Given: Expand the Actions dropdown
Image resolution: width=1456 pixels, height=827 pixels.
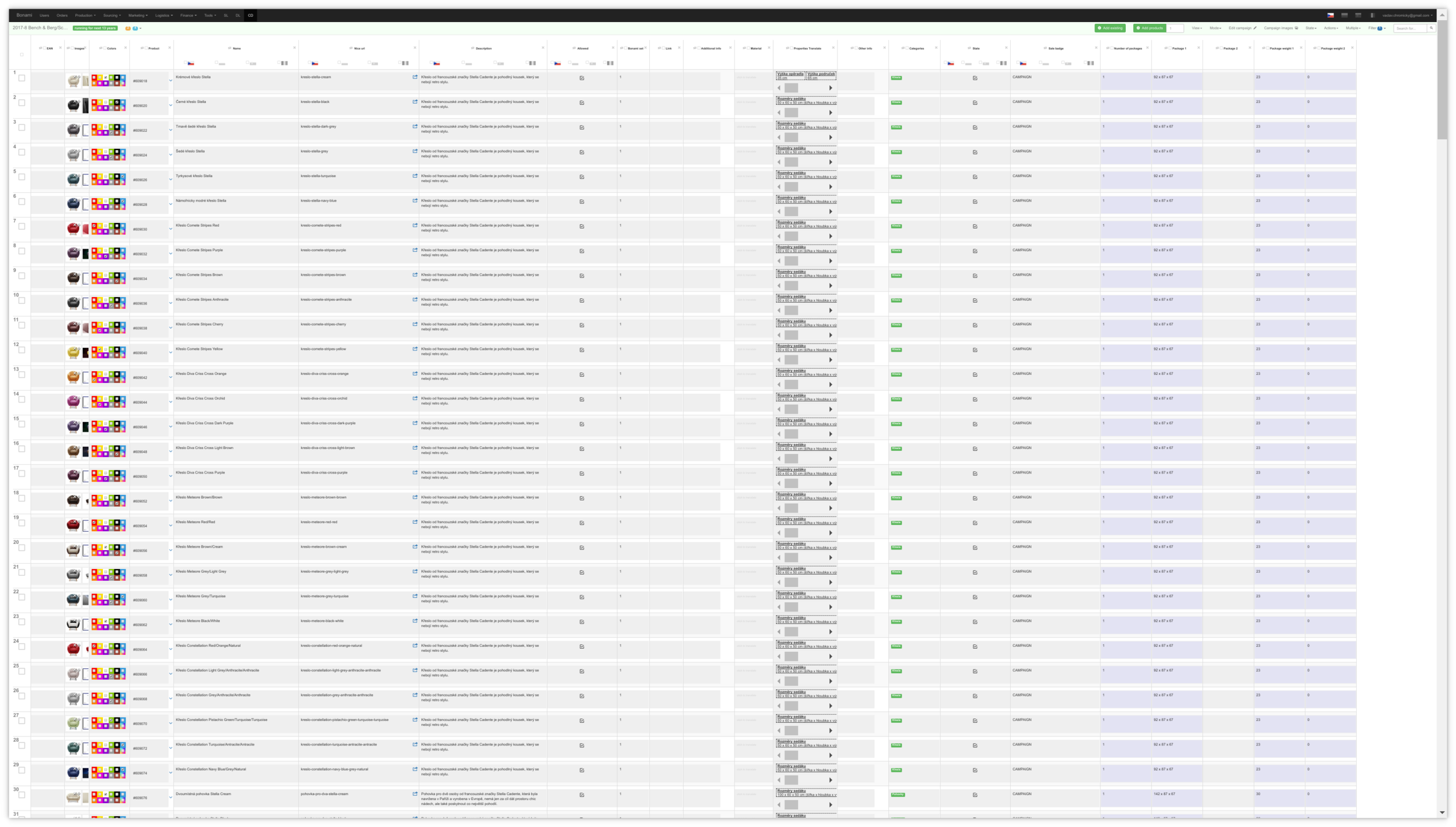Looking at the screenshot, I should (1330, 28).
